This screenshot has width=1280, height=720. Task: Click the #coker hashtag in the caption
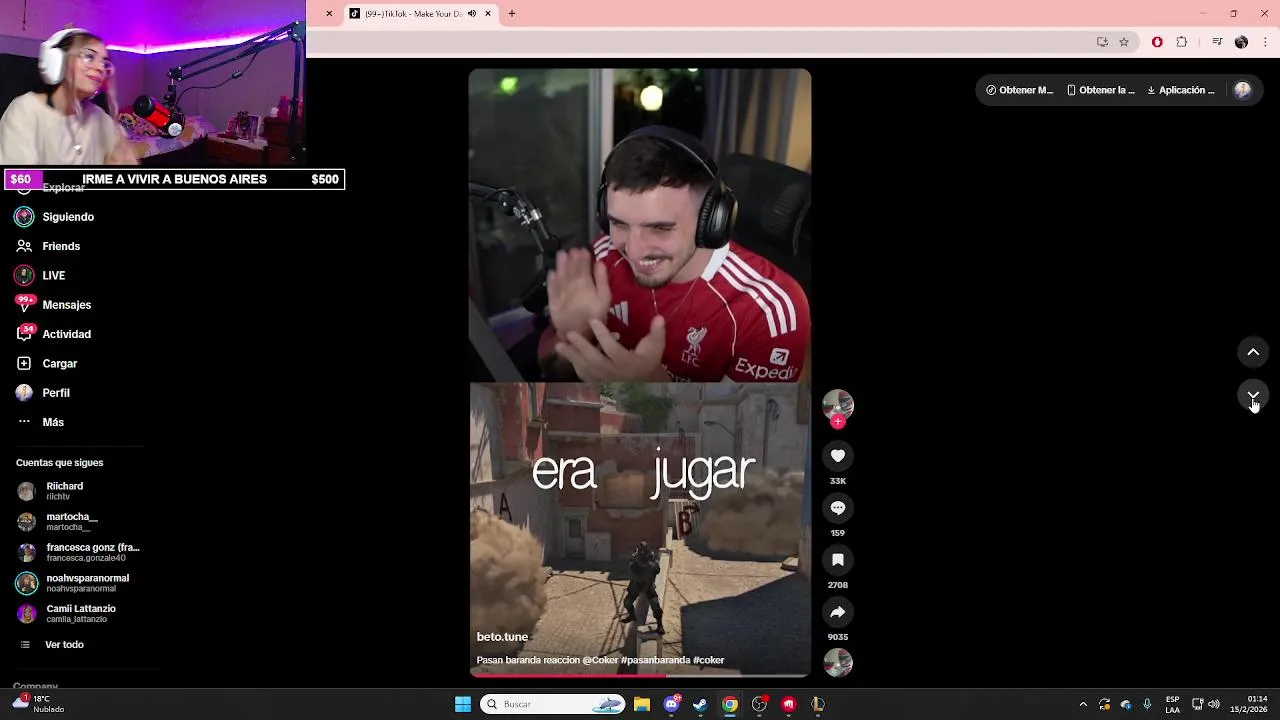(708, 660)
